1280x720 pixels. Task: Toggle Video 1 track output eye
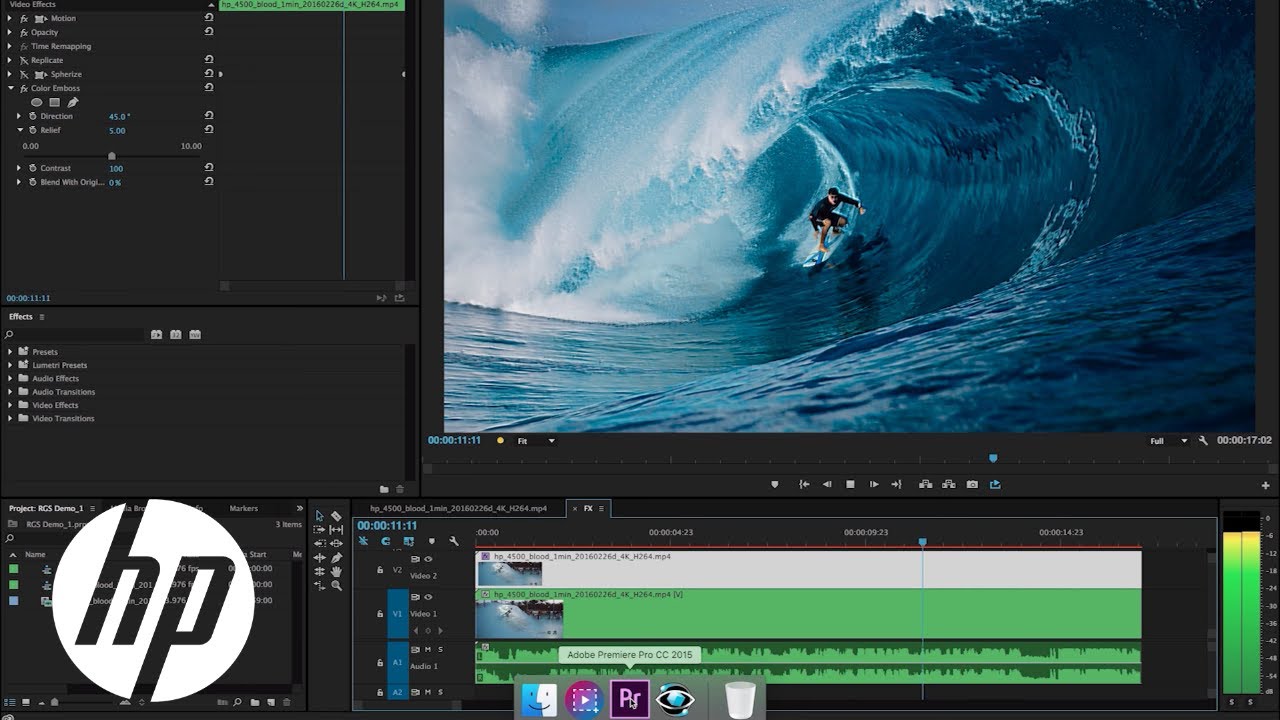click(x=428, y=597)
